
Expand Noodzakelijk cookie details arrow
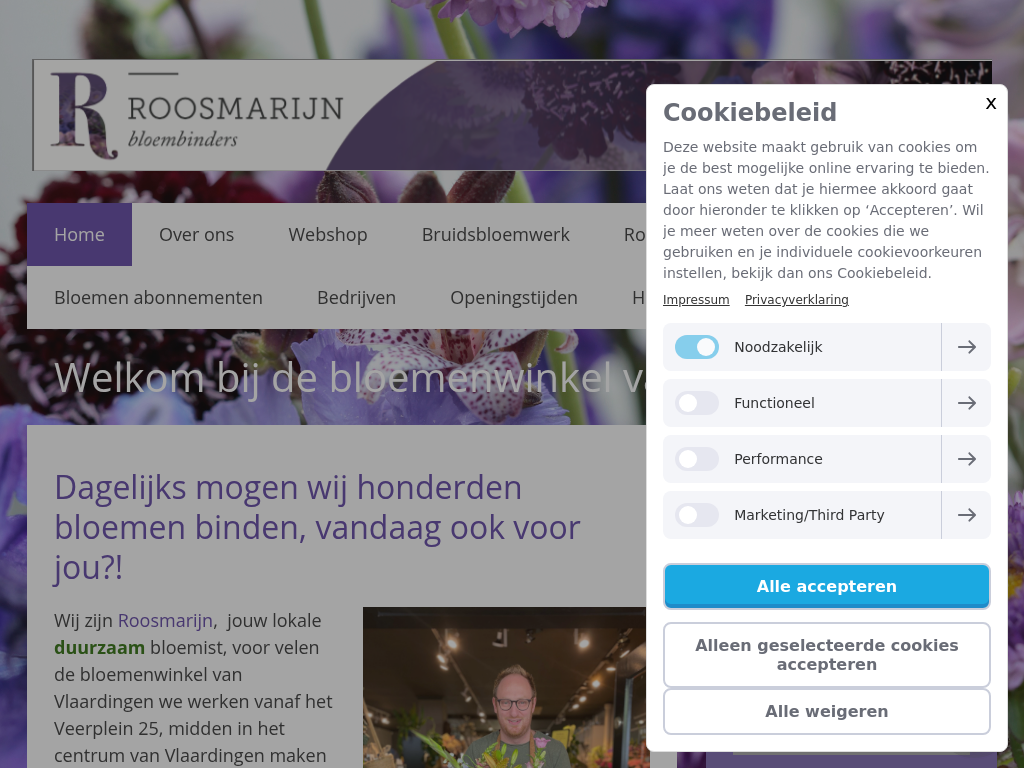coord(967,347)
